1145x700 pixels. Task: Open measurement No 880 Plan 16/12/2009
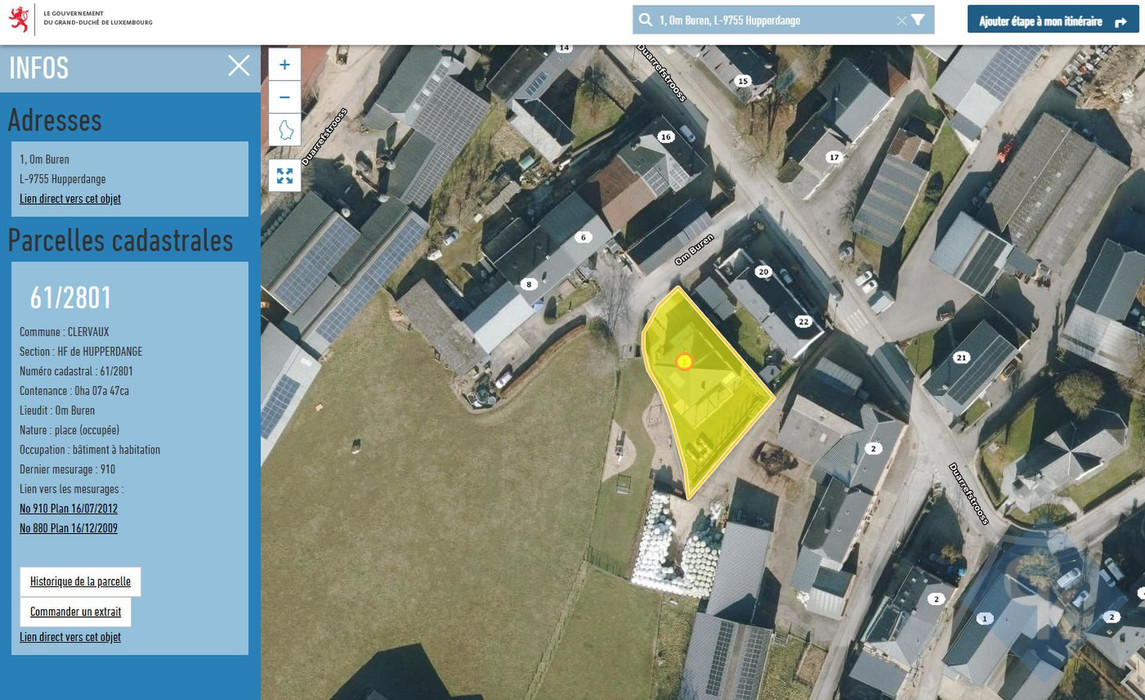68,528
